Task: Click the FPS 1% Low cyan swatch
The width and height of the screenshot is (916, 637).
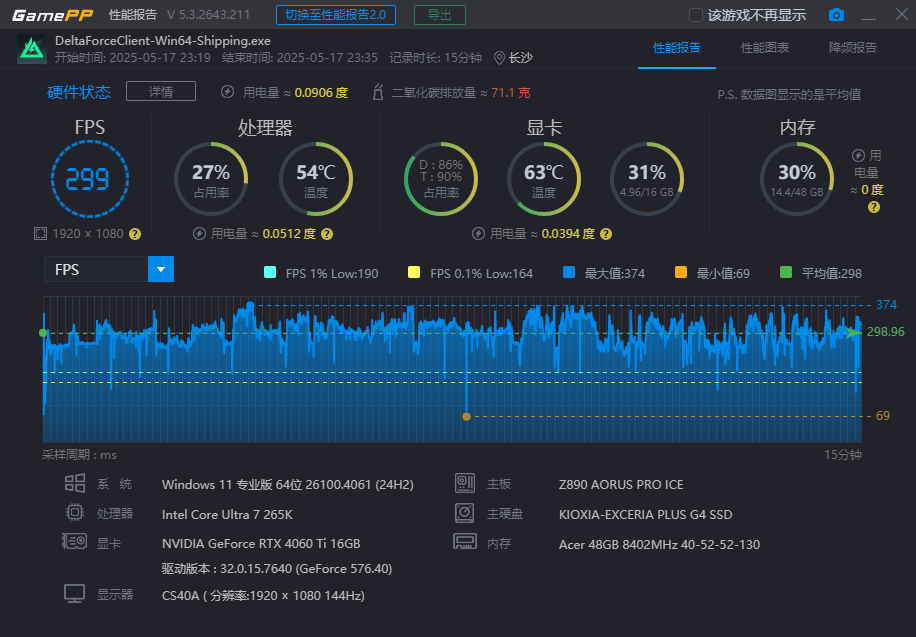Action: click(270, 272)
